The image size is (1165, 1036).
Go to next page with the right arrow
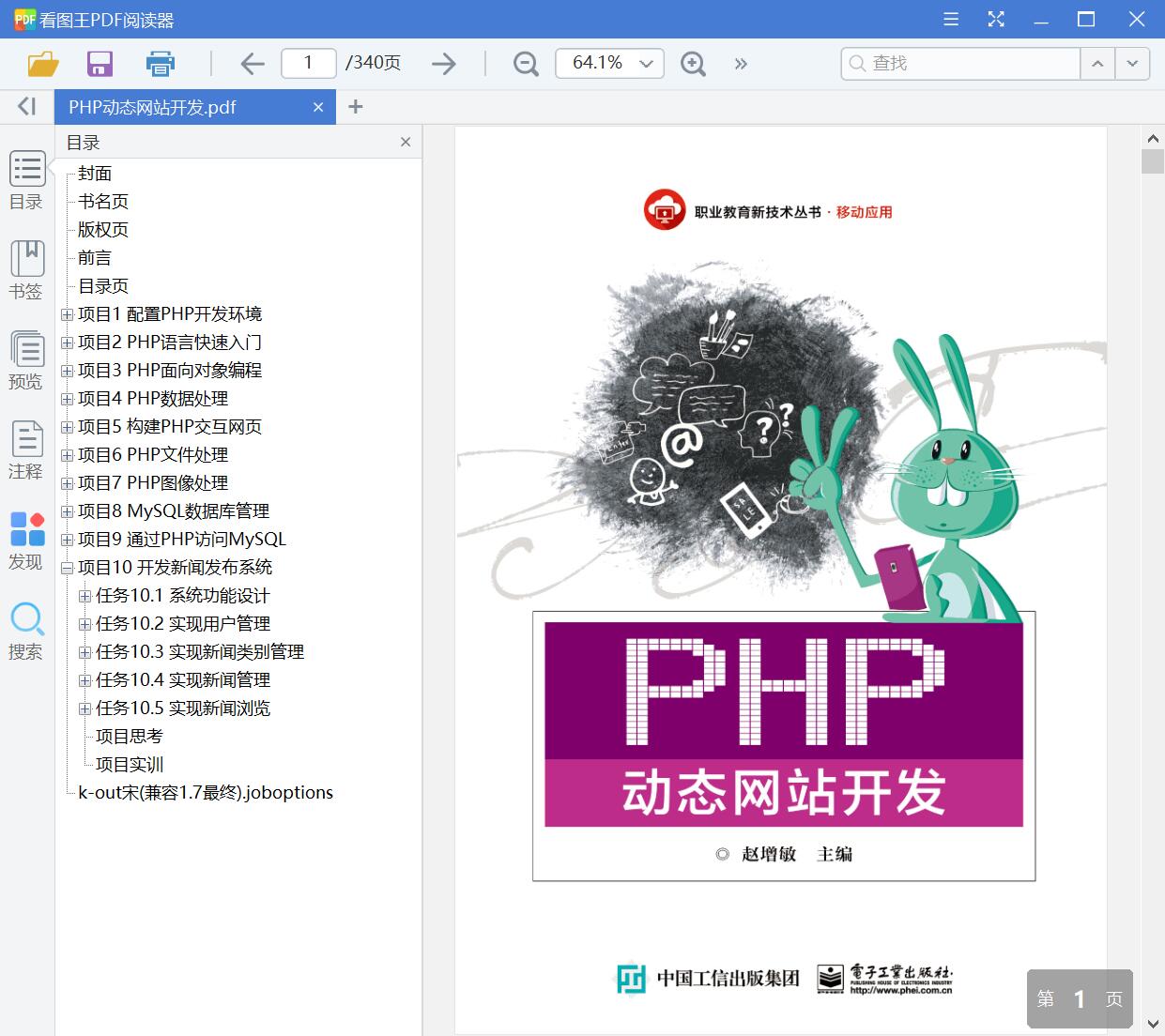tap(443, 64)
